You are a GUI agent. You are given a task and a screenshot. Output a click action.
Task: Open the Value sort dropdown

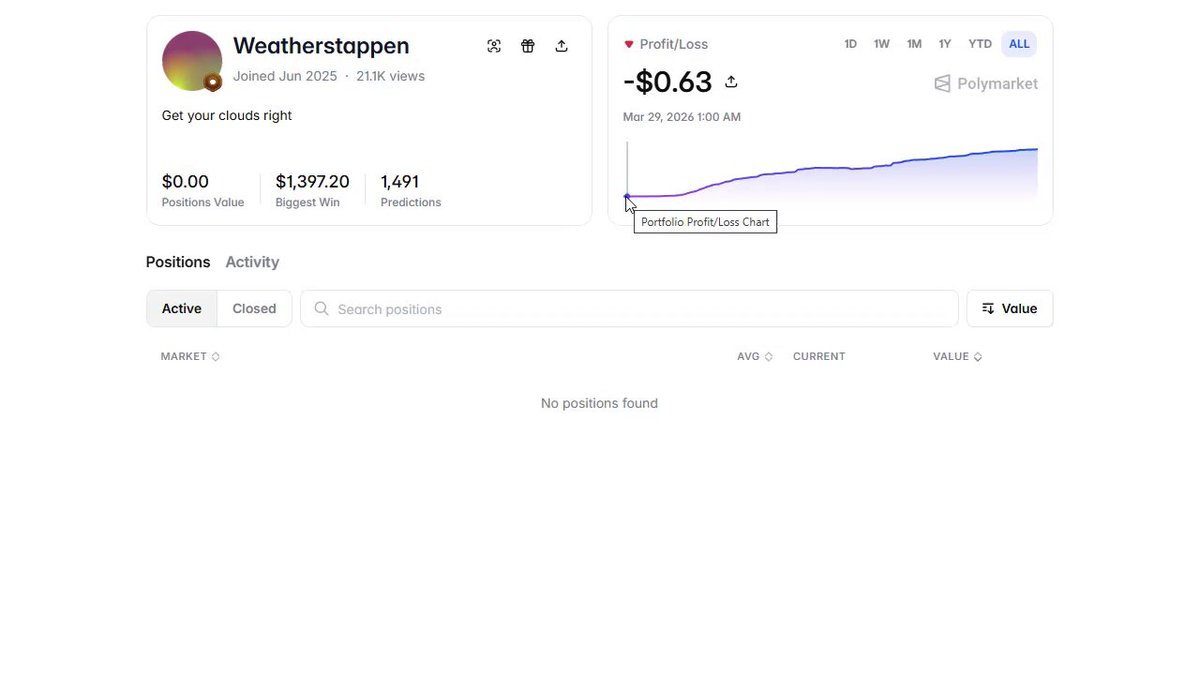1010,309
